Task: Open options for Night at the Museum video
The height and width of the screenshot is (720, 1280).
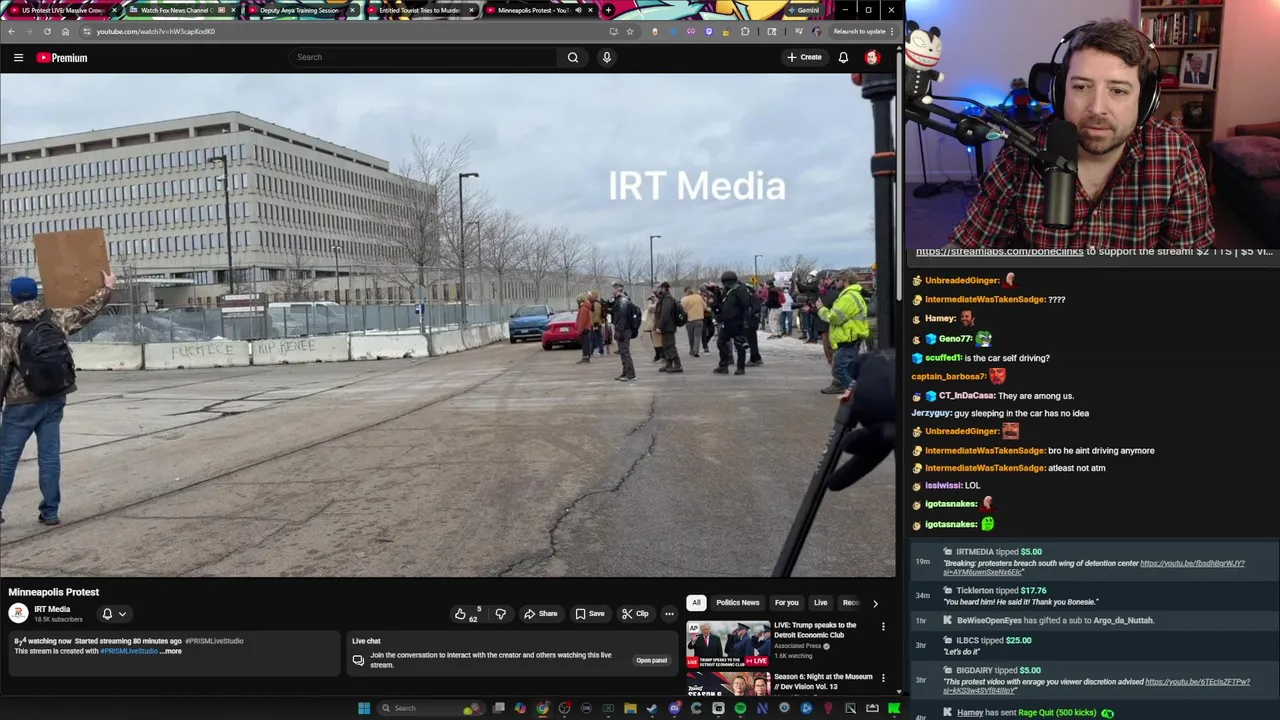Action: (883, 678)
